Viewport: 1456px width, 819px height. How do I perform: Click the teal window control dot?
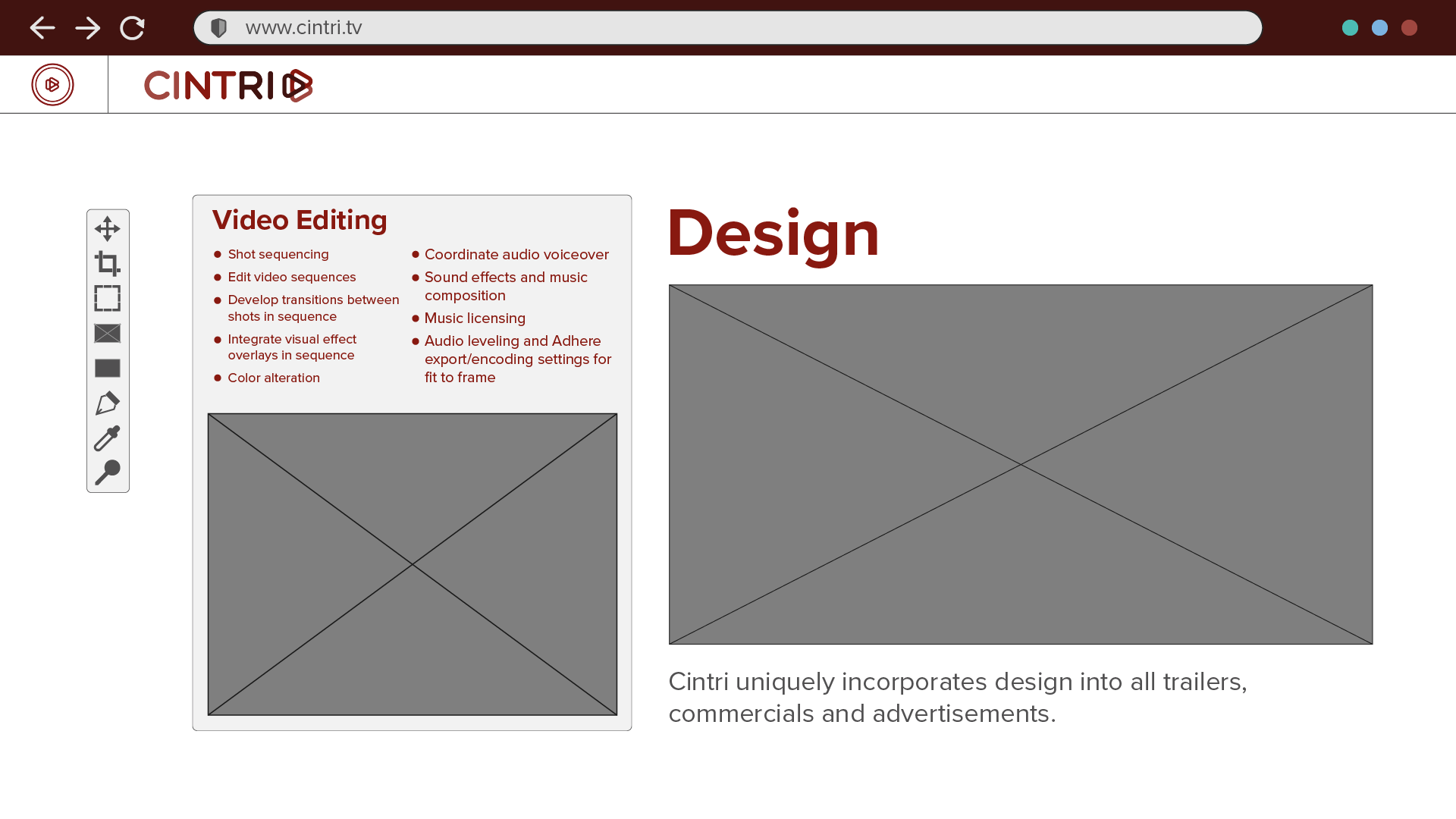[x=1350, y=28]
